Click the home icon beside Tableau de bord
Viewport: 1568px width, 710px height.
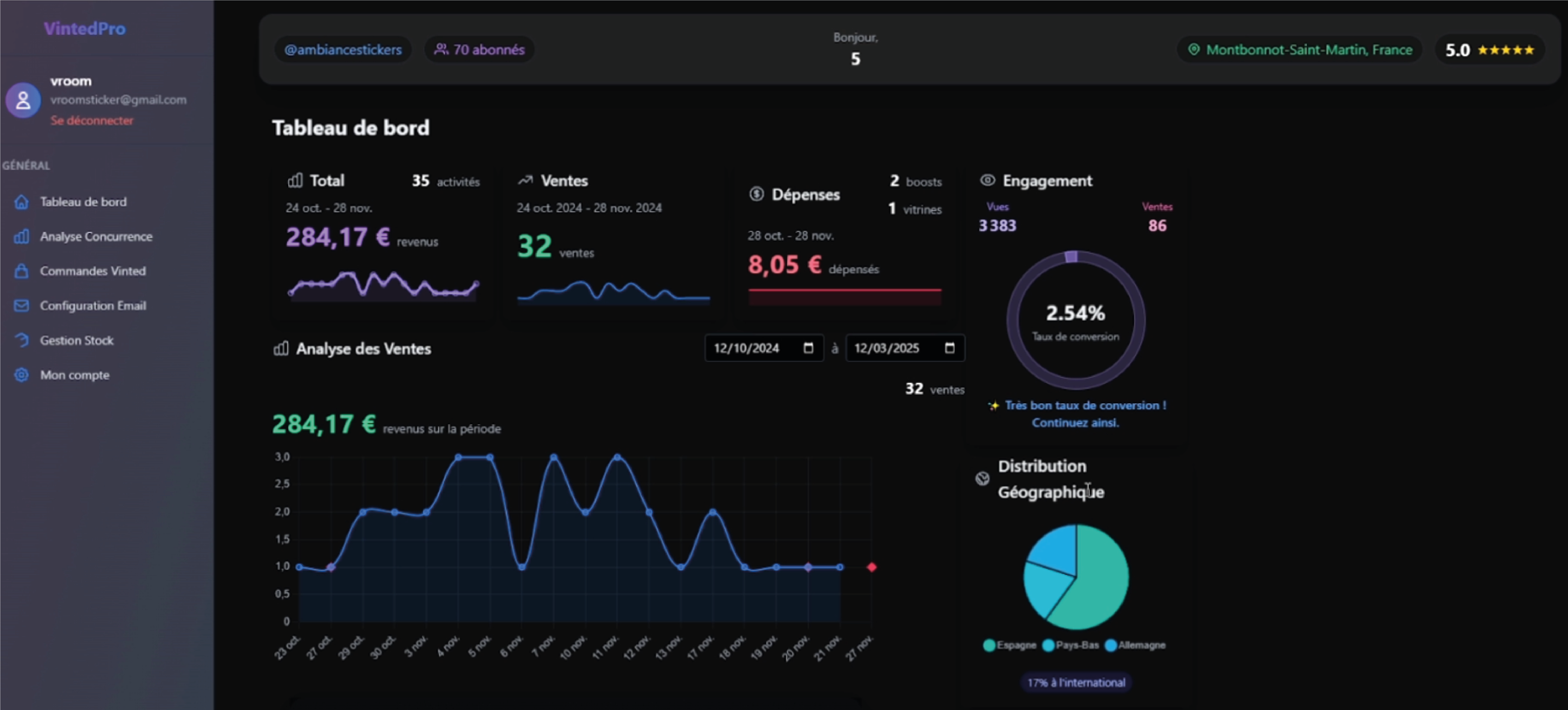(21, 202)
